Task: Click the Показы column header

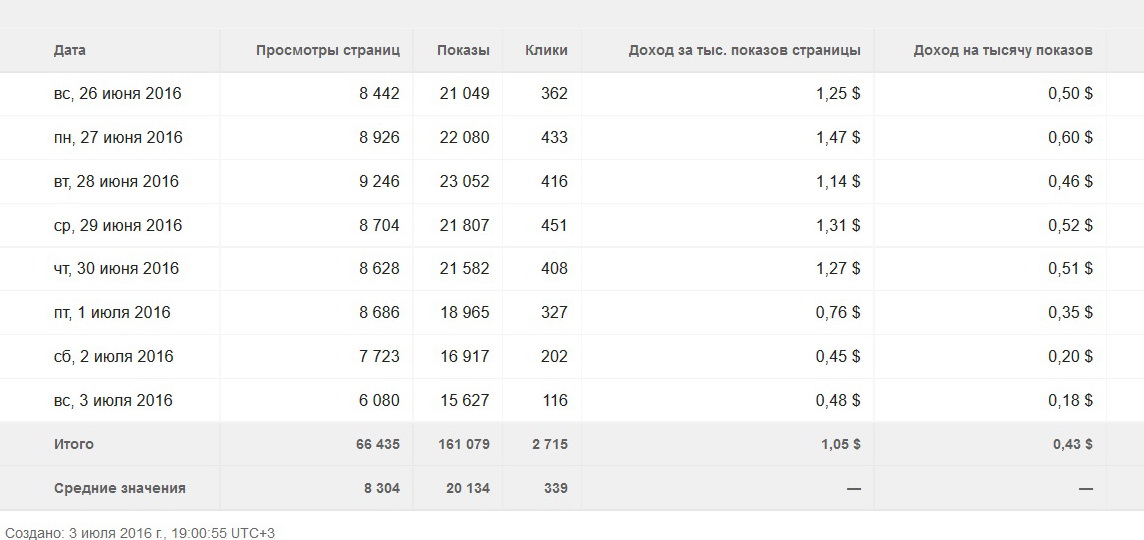Action: point(463,50)
